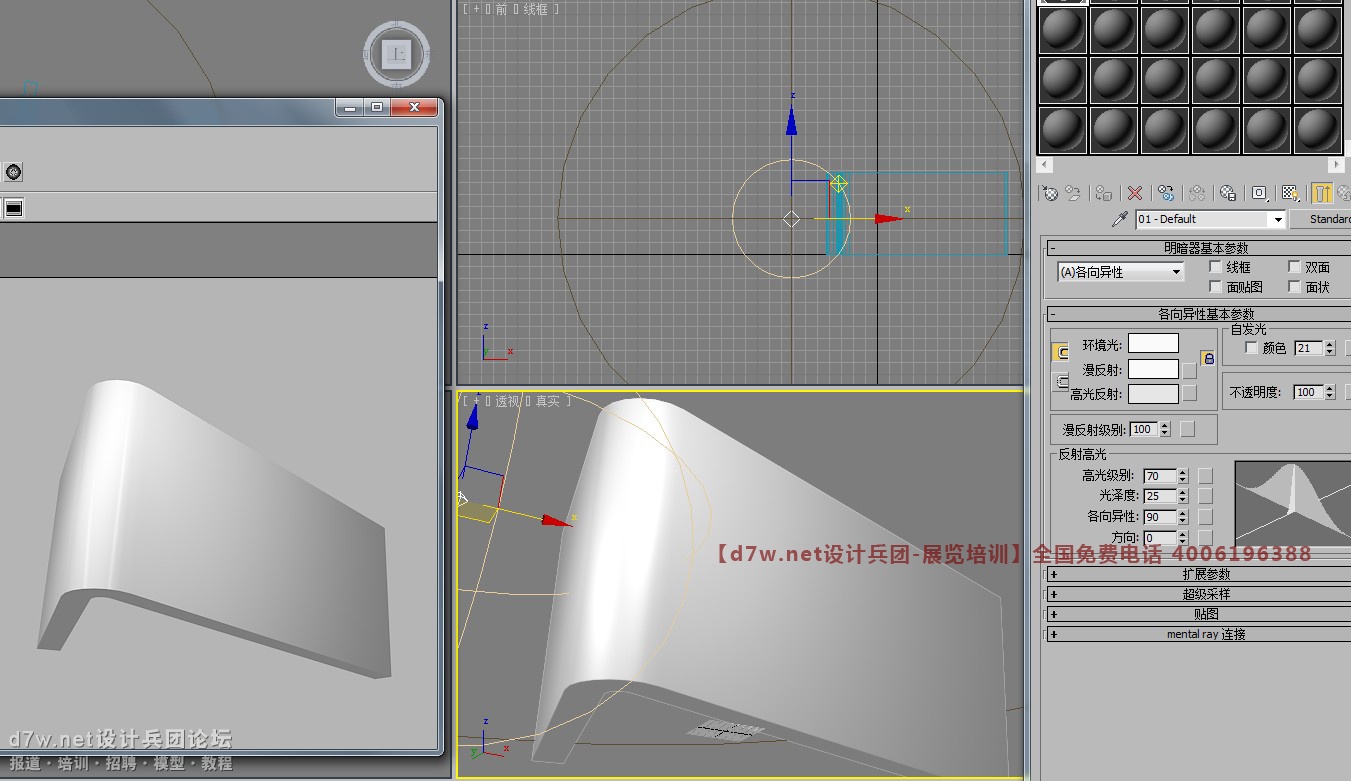Click the 各向异性 value field showing 90
The height and width of the screenshot is (781, 1351).
1160,517
